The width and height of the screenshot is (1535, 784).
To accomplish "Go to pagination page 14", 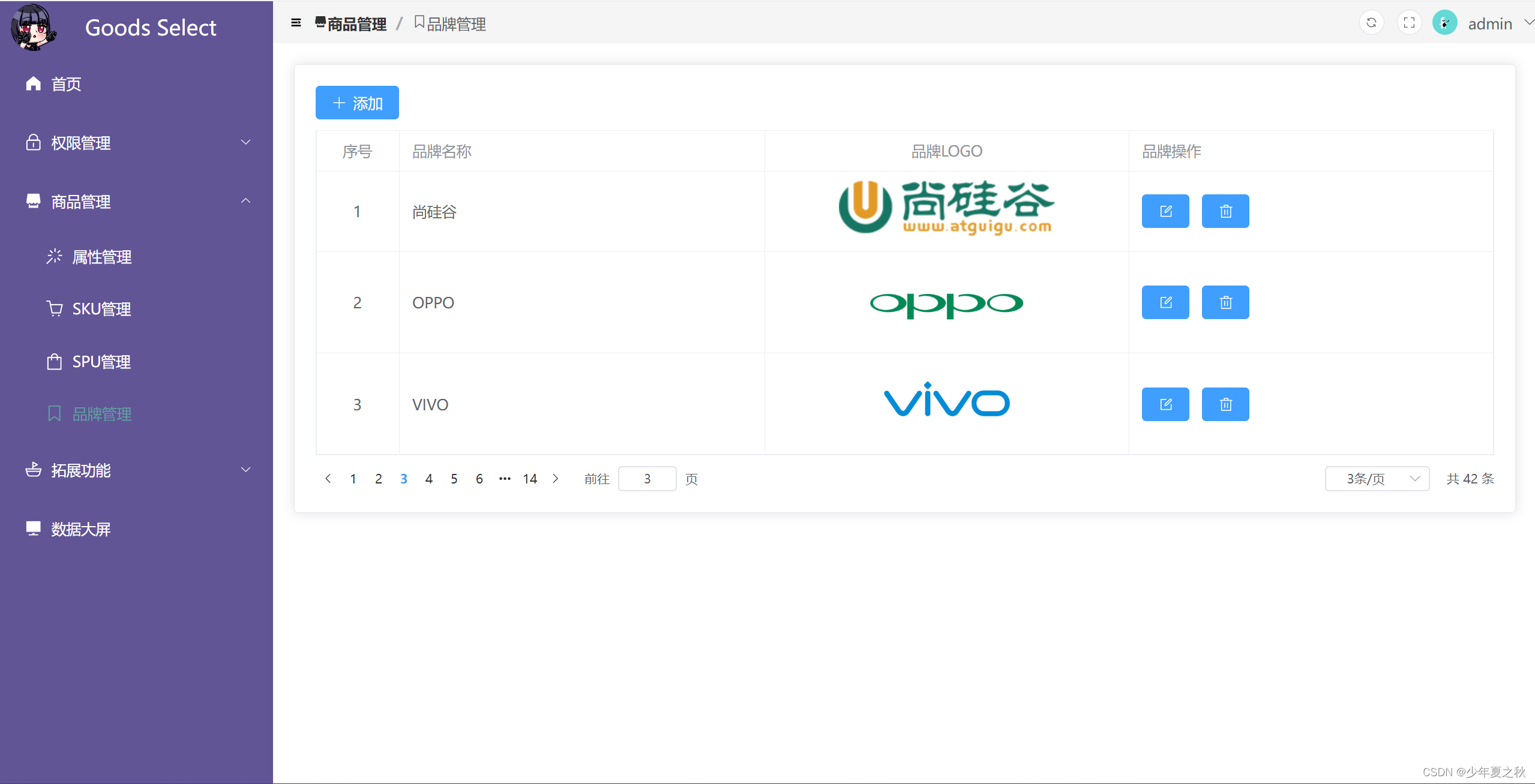I will (x=529, y=479).
